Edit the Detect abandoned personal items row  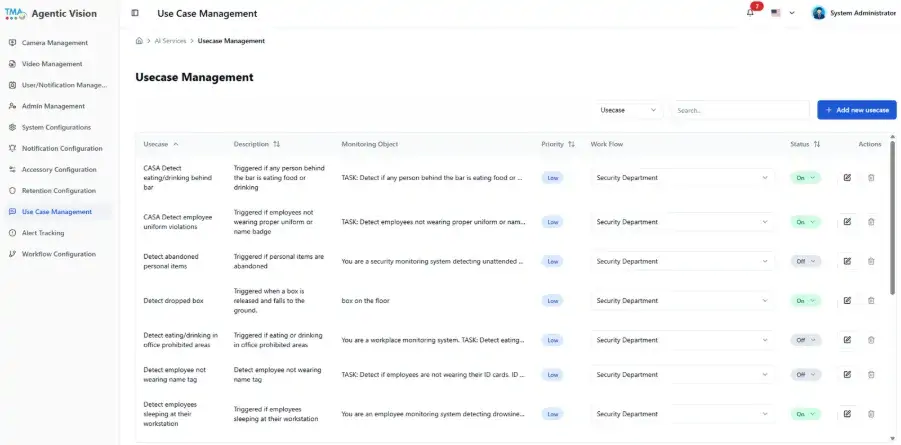coord(847,261)
